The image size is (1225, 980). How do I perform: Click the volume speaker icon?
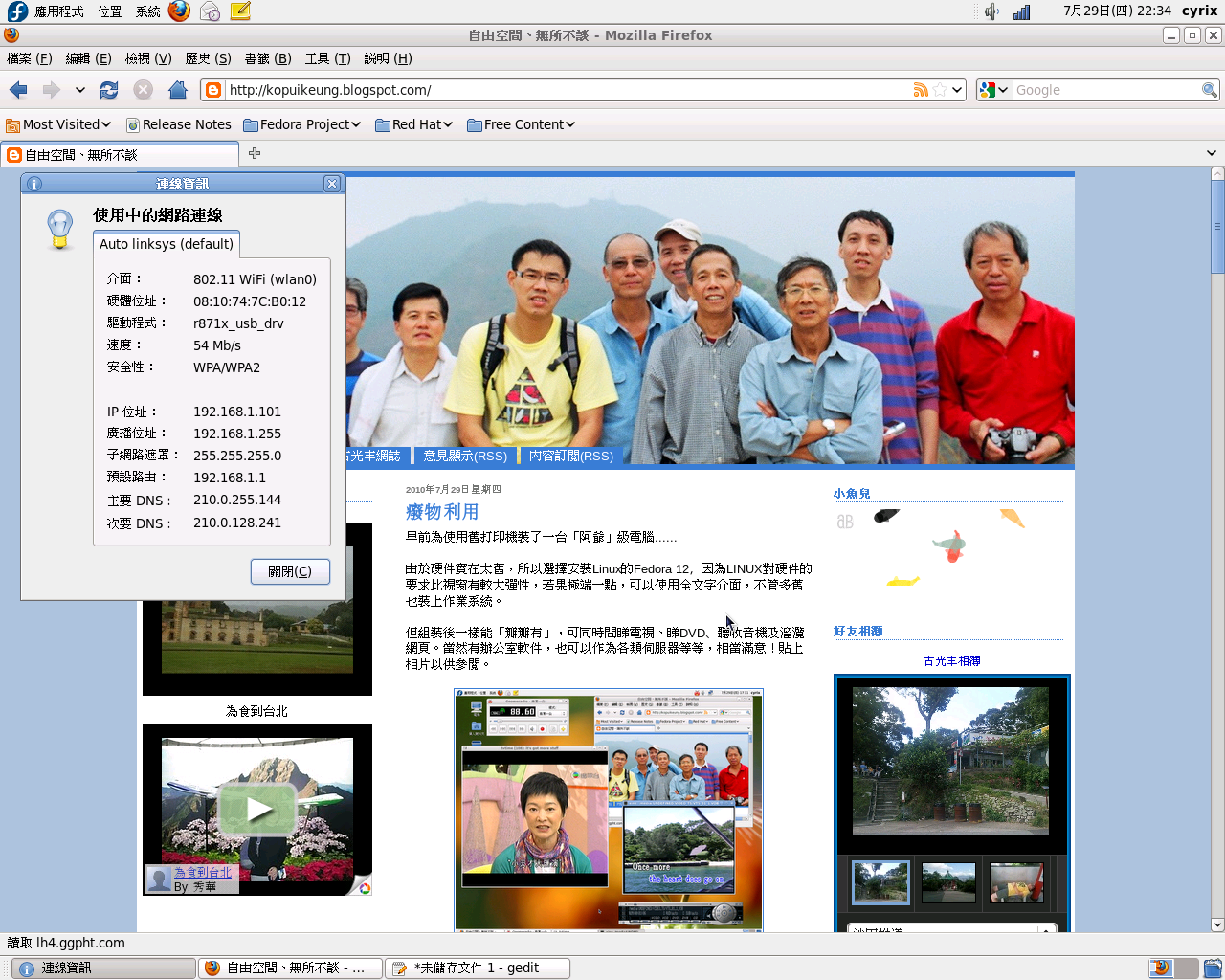991,11
